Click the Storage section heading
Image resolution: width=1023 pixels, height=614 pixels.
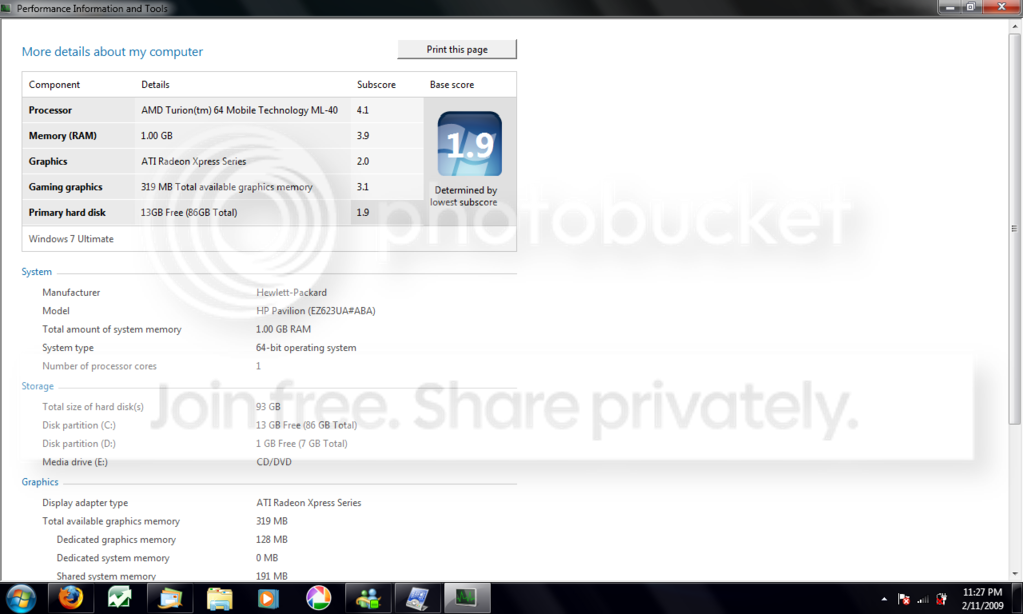click(x=37, y=386)
